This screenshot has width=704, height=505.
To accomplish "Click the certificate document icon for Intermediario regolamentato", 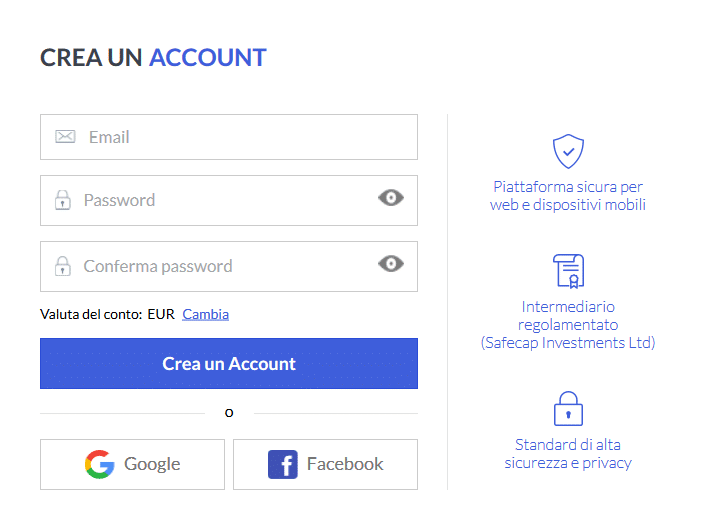I will click(568, 270).
